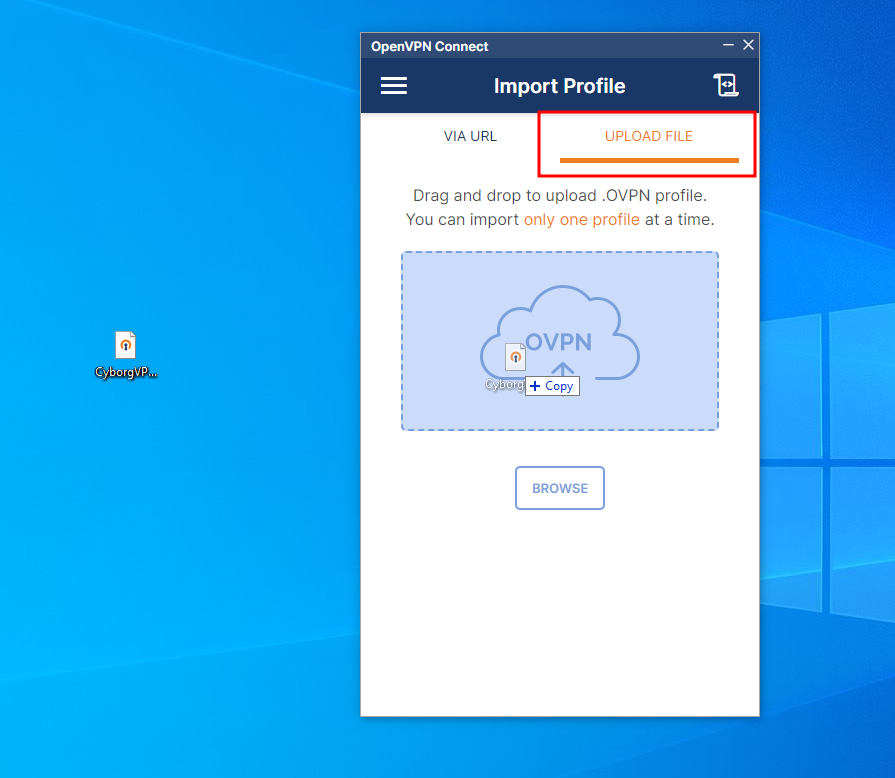
Task: Click the "OpenVPN Connect" window title
Action: click(x=430, y=46)
